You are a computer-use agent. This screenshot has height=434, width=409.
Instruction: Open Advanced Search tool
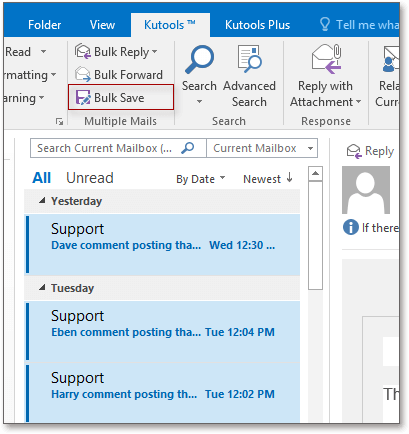click(249, 77)
